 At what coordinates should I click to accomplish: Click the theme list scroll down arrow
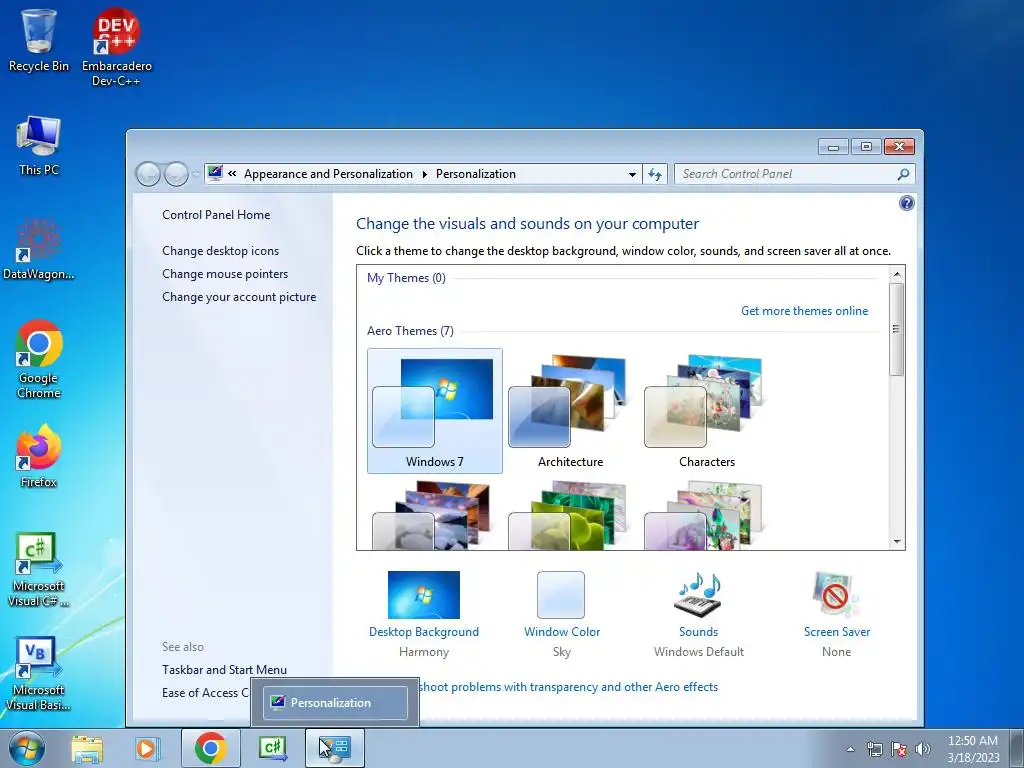(897, 541)
